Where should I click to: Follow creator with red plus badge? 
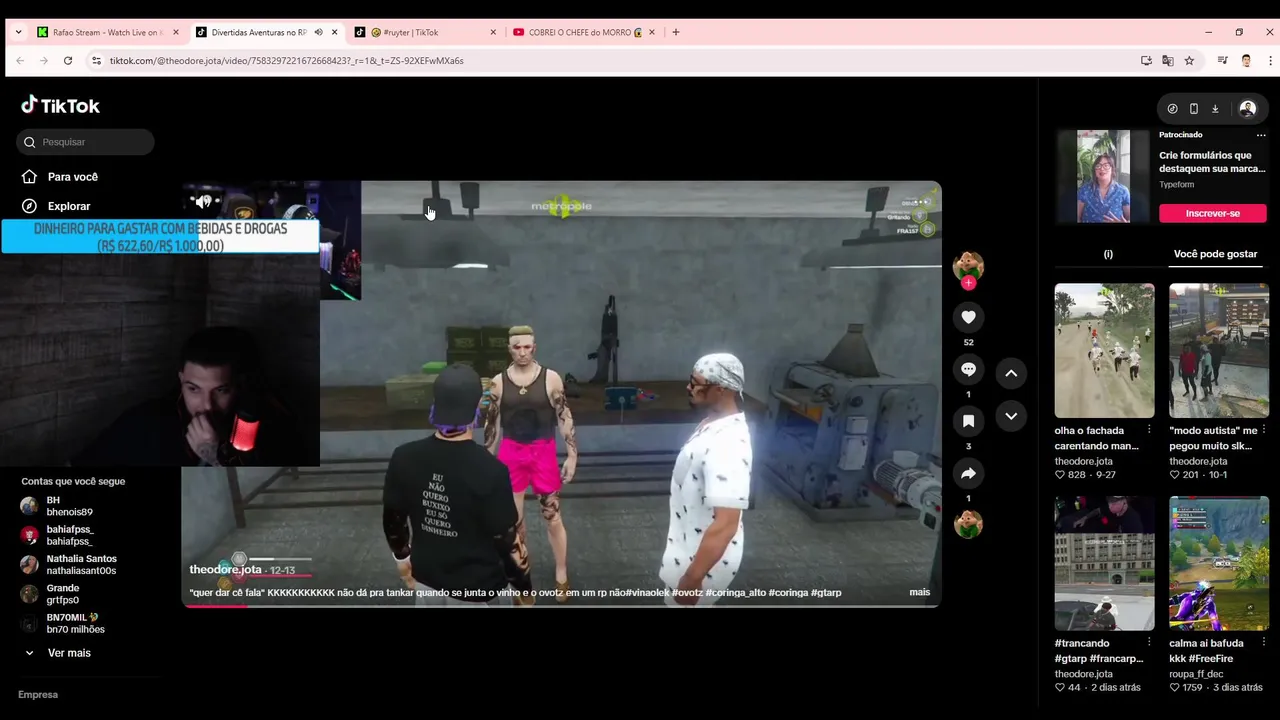968,283
